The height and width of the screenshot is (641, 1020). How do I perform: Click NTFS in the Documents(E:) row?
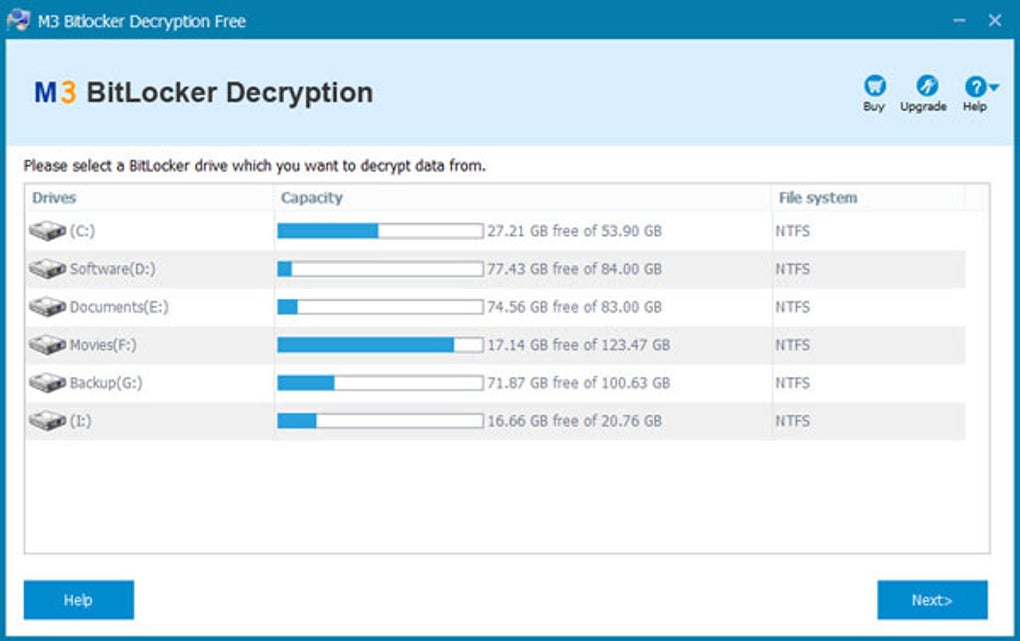792,307
